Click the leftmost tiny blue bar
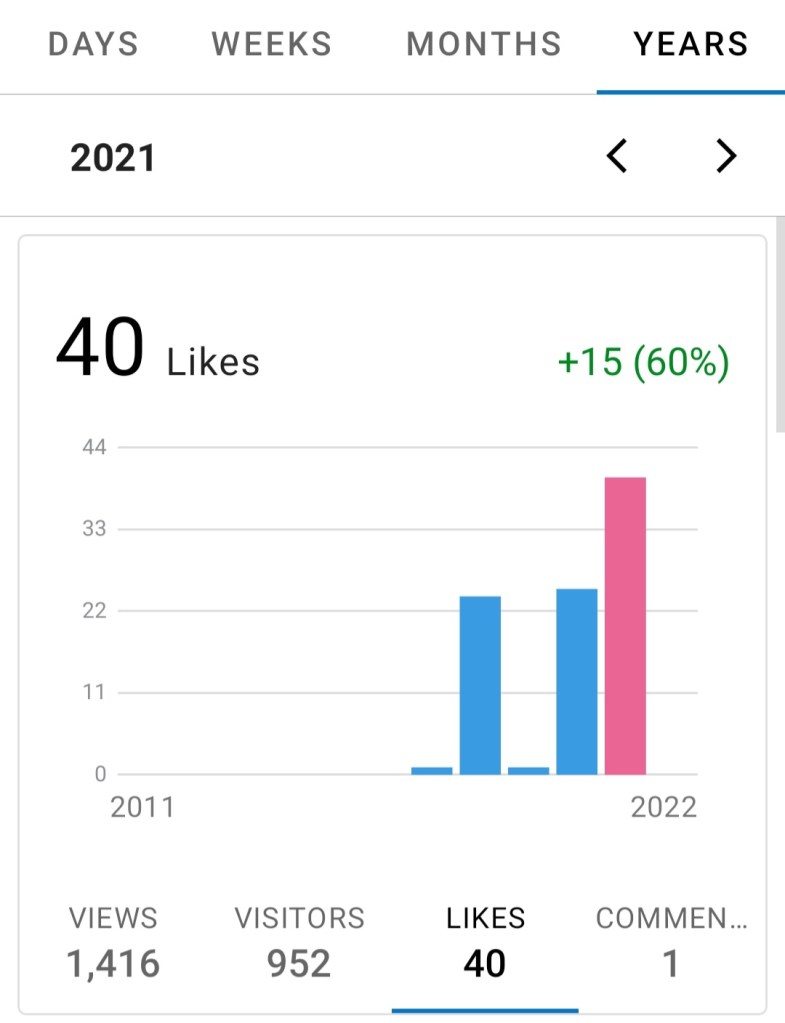This screenshot has width=785, height=1023. [432, 770]
